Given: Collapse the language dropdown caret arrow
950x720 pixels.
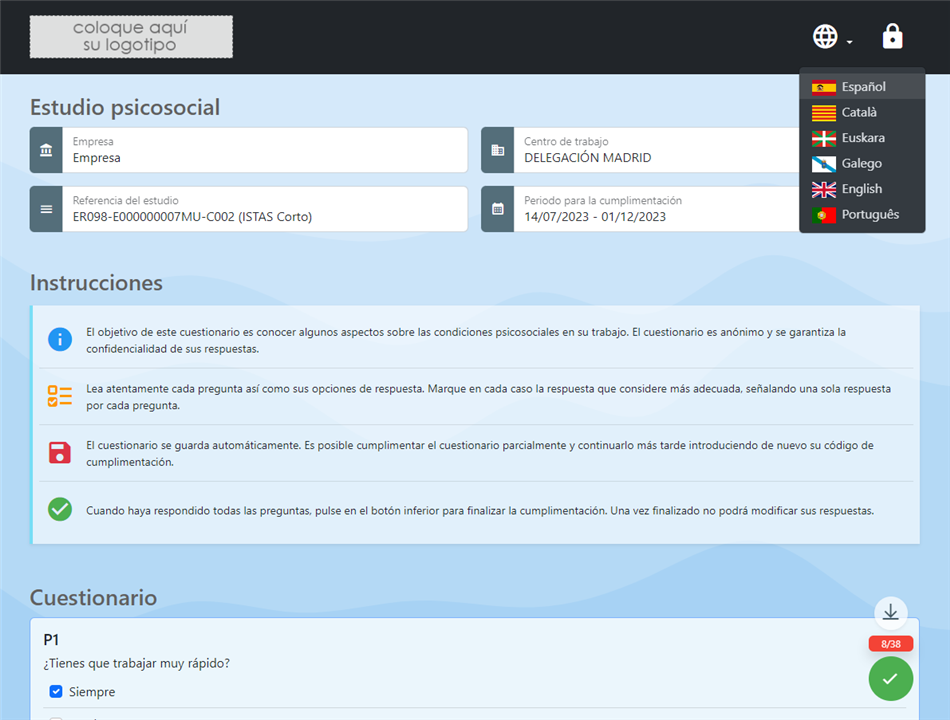Looking at the screenshot, I should pyautogui.click(x=849, y=42).
